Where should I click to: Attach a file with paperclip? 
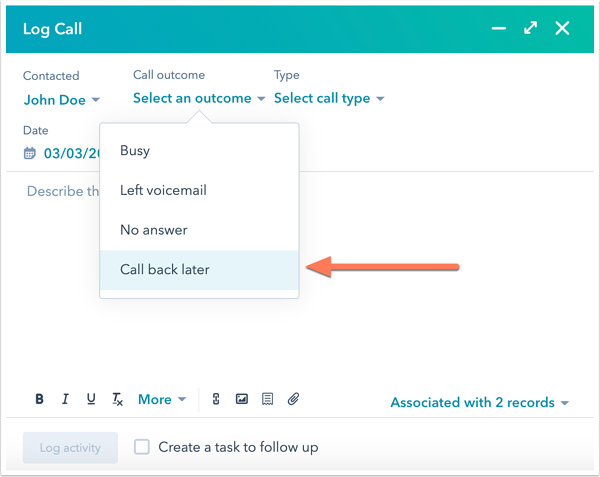click(x=294, y=399)
